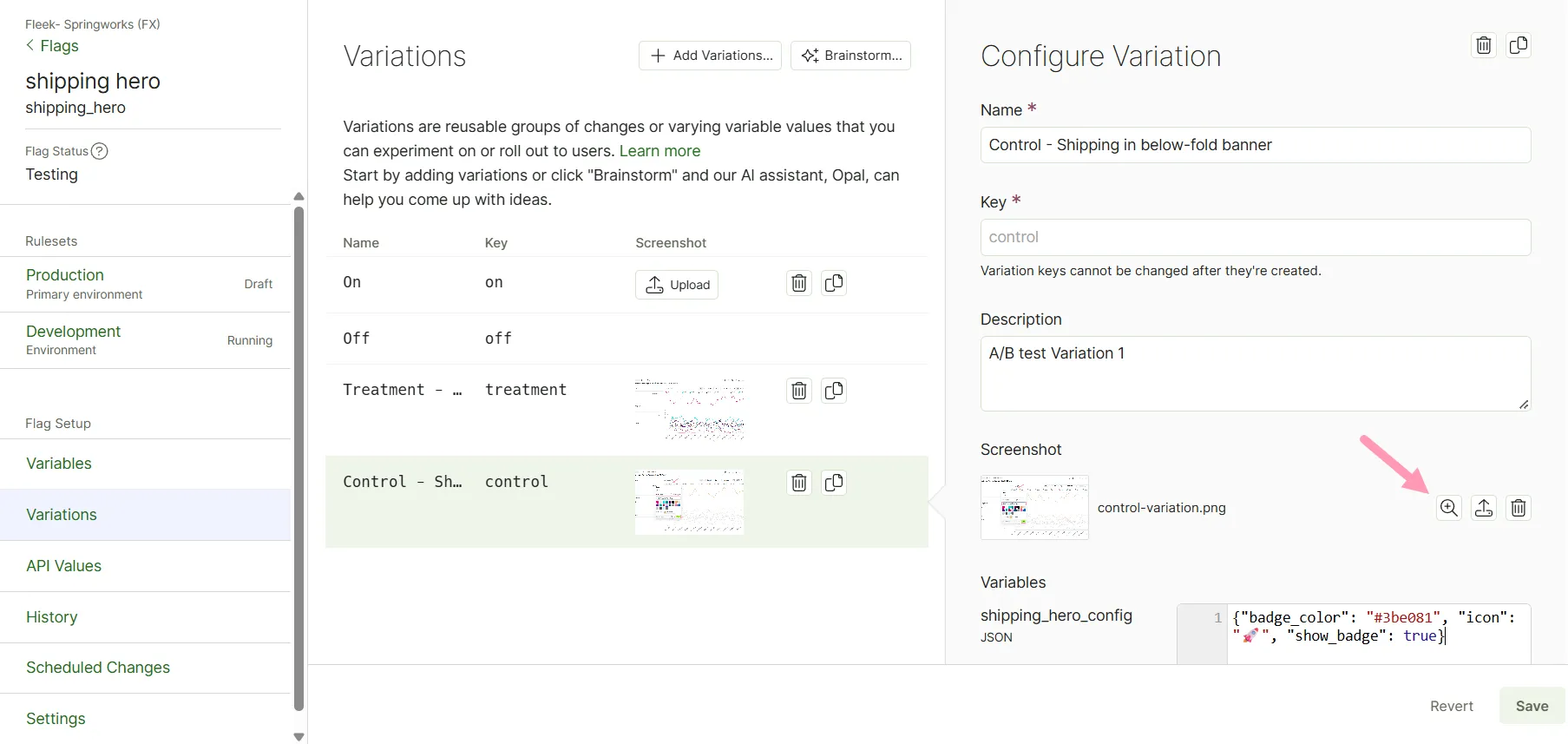Select the On variation row
The width and height of the screenshot is (1568, 744).
click(627, 284)
